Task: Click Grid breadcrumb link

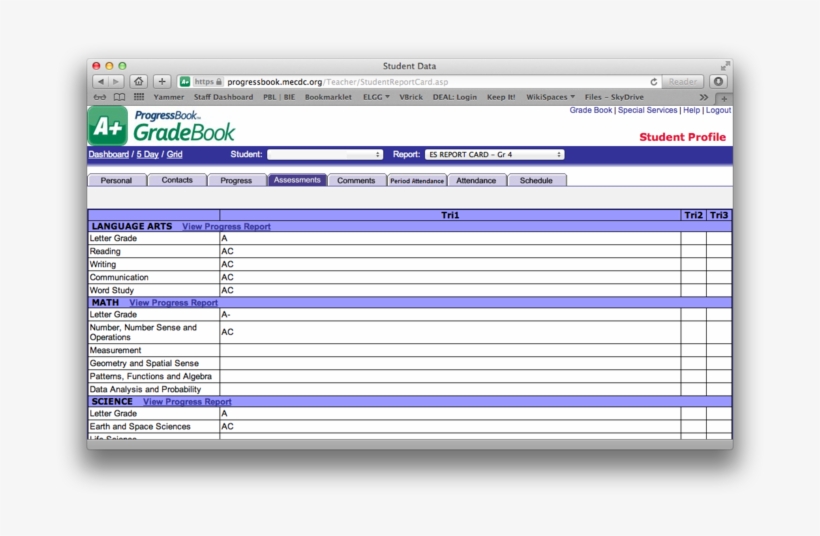Action: pos(175,154)
